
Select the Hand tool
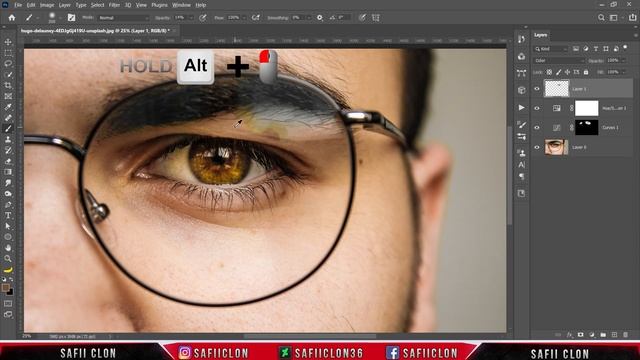[x=8, y=248]
